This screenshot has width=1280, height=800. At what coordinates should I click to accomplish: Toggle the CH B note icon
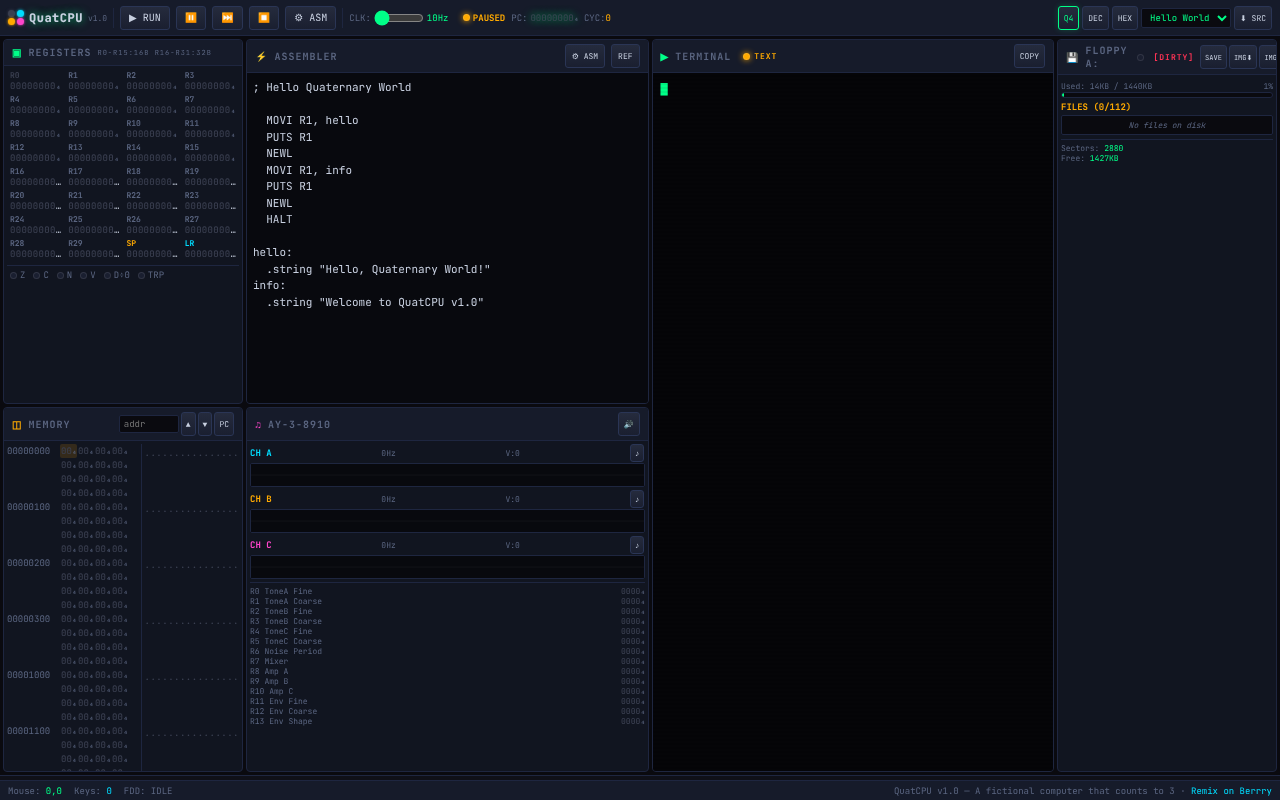[x=637, y=499]
